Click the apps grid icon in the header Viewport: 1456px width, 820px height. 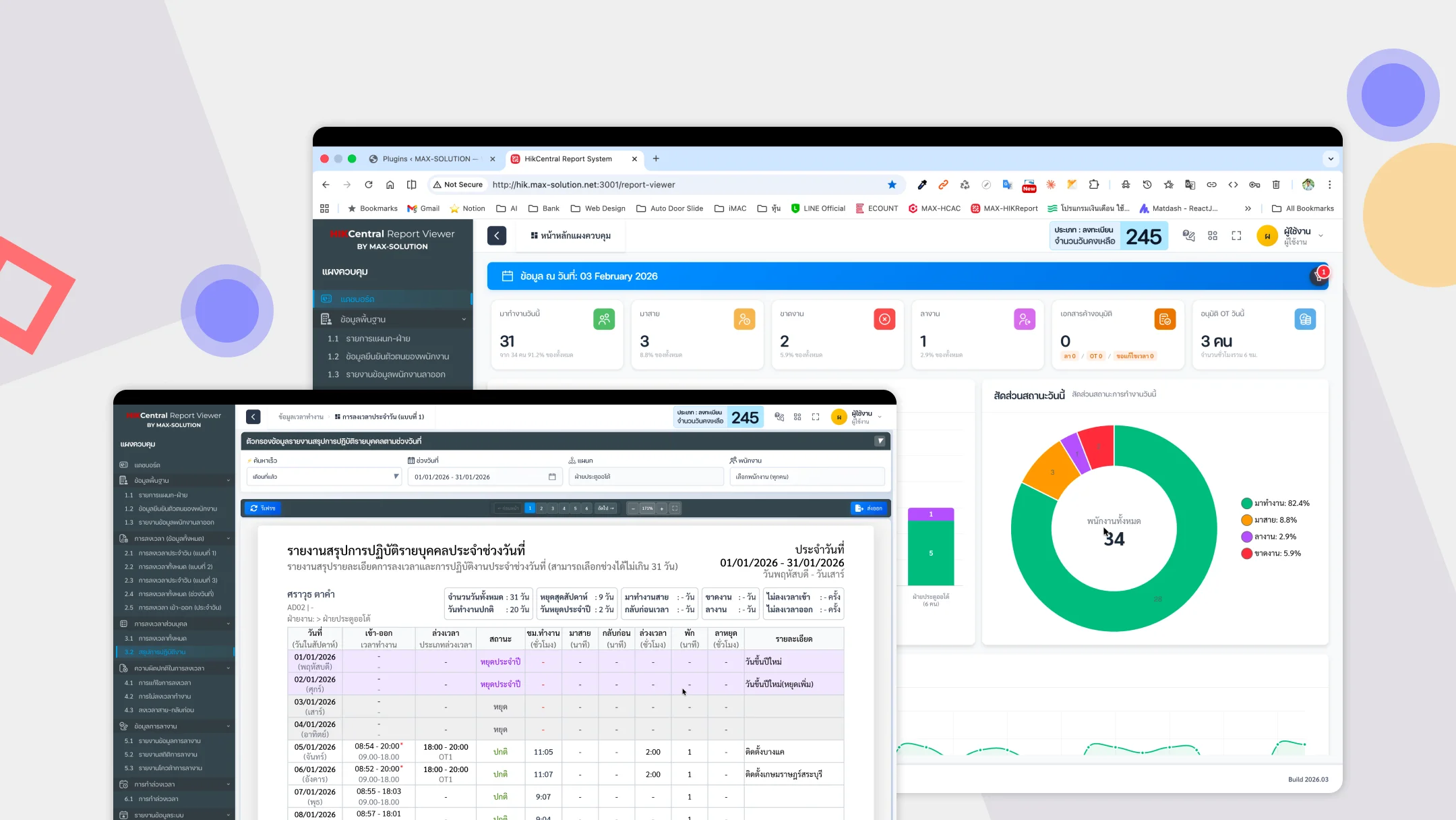coord(1213,235)
